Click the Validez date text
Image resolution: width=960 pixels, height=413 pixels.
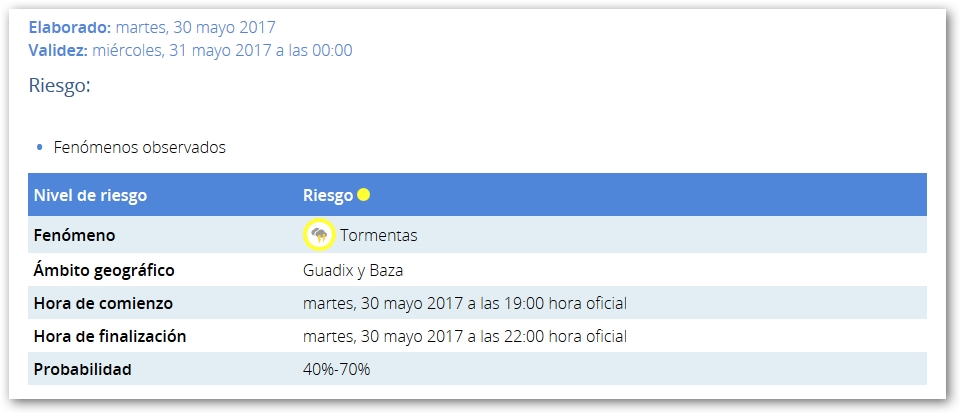222,50
